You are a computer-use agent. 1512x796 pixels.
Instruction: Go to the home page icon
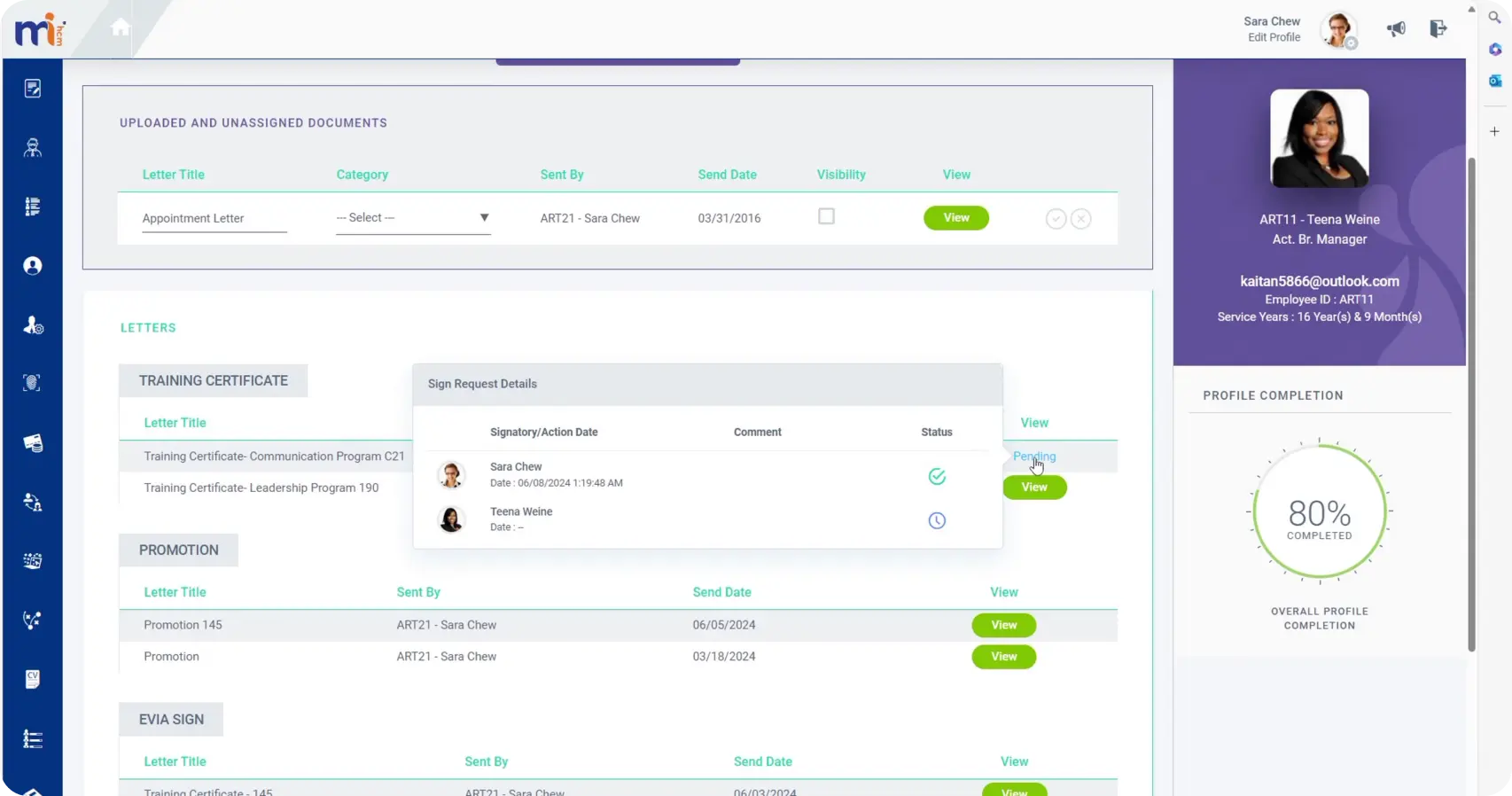[121, 27]
